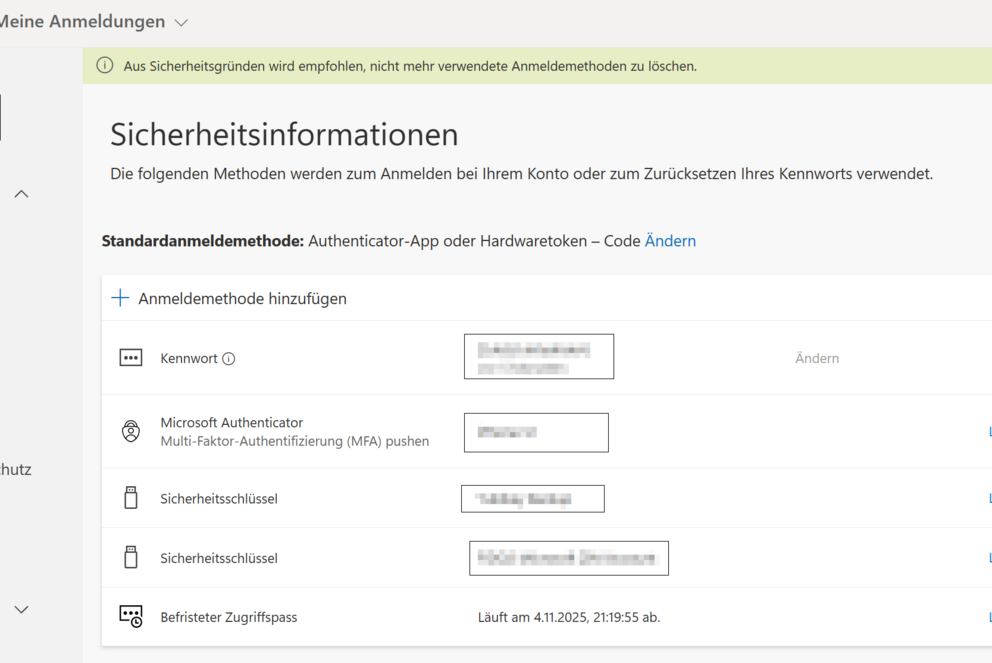
Task: Click the Befristeter Zugriffspass icon
Action: click(131, 617)
